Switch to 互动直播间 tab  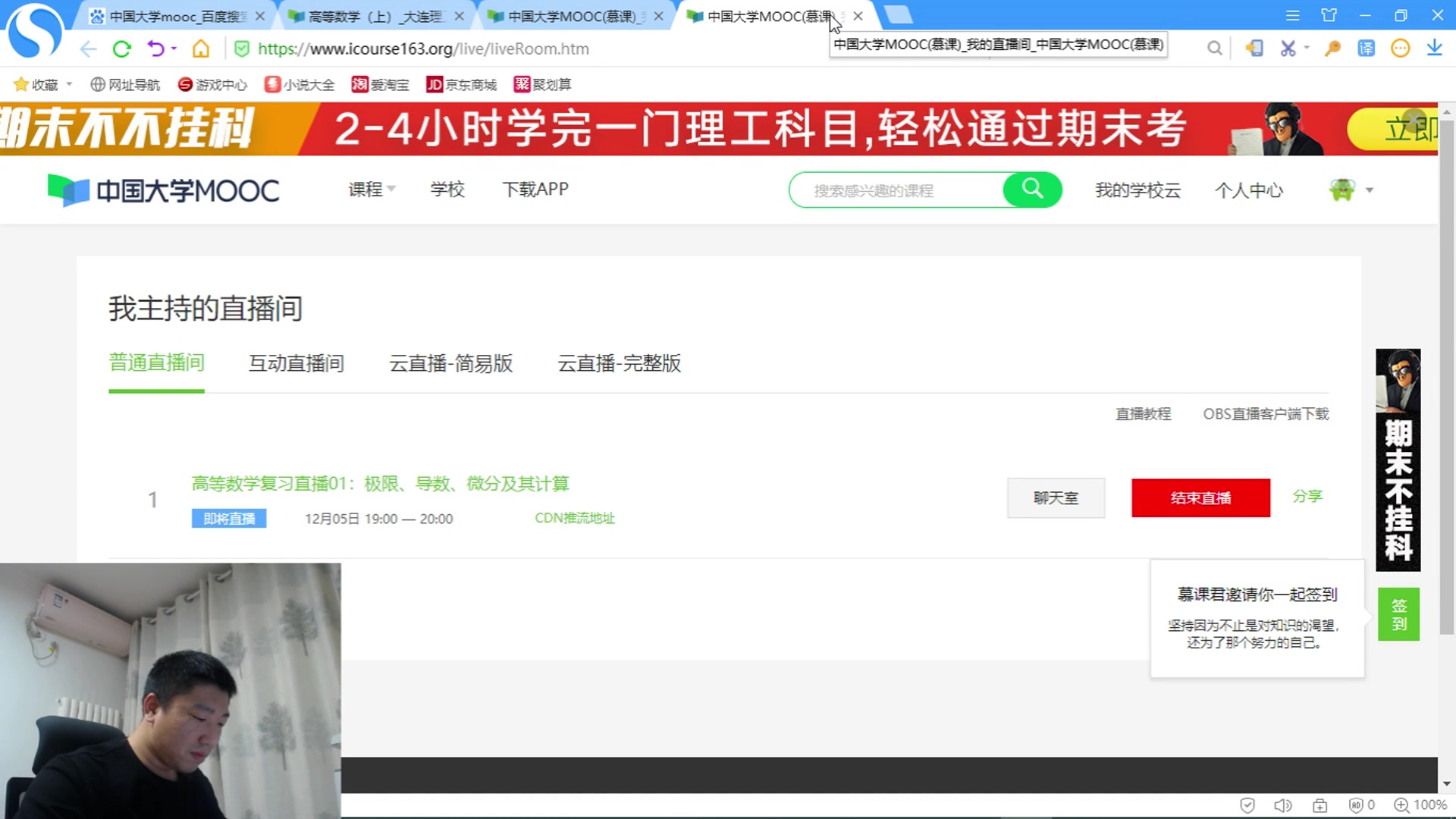pyautogui.click(x=297, y=363)
